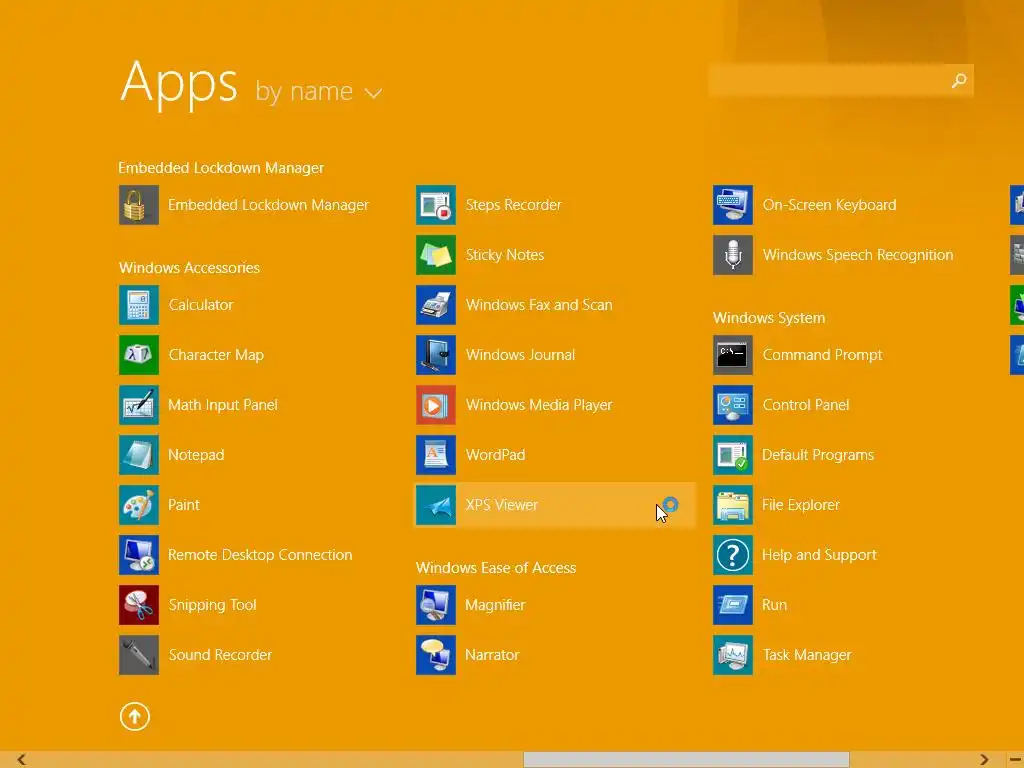Open the Narrator icon

(436, 655)
